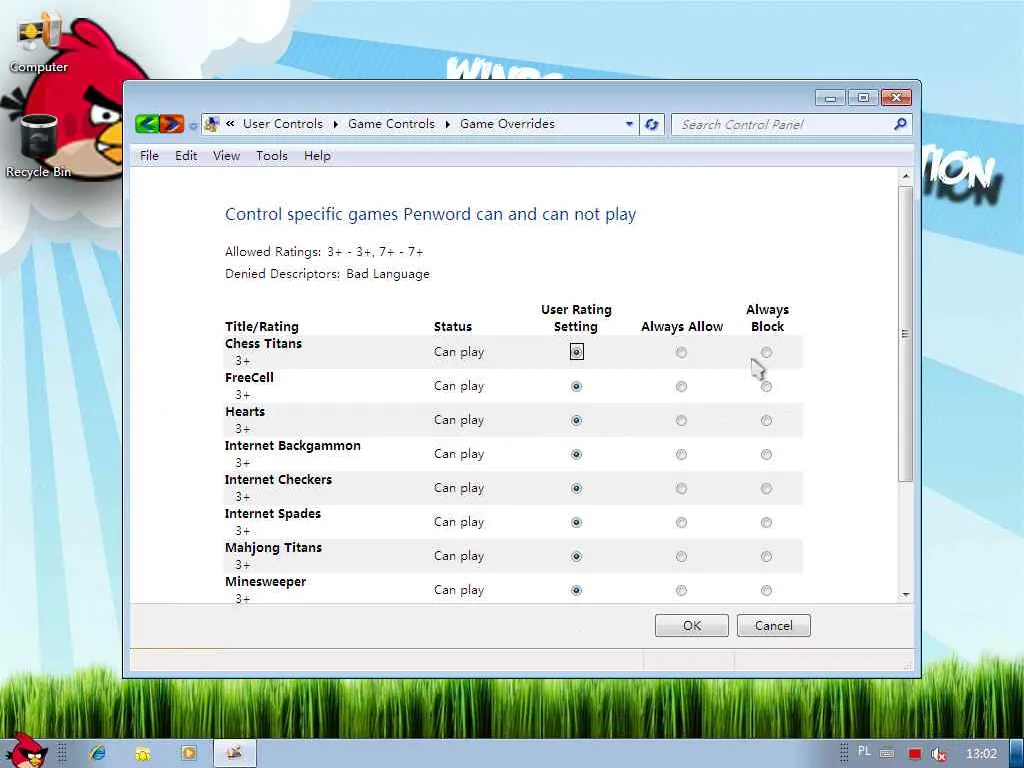The image size is (1024, 768).
Task: Open Windows Explorer folder on taskbar
Action: coord(143,754)
